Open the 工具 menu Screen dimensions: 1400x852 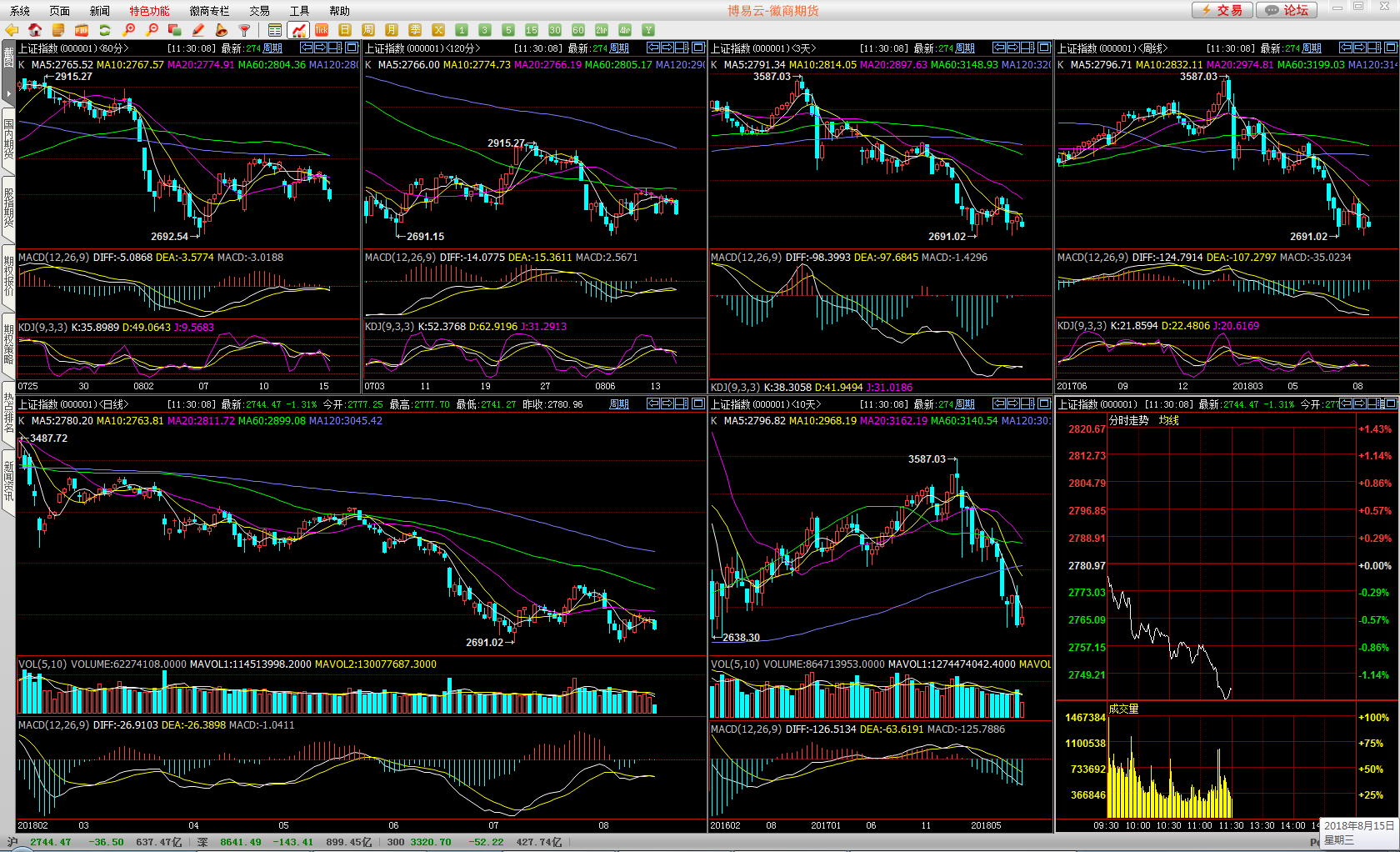pos(299,11)
